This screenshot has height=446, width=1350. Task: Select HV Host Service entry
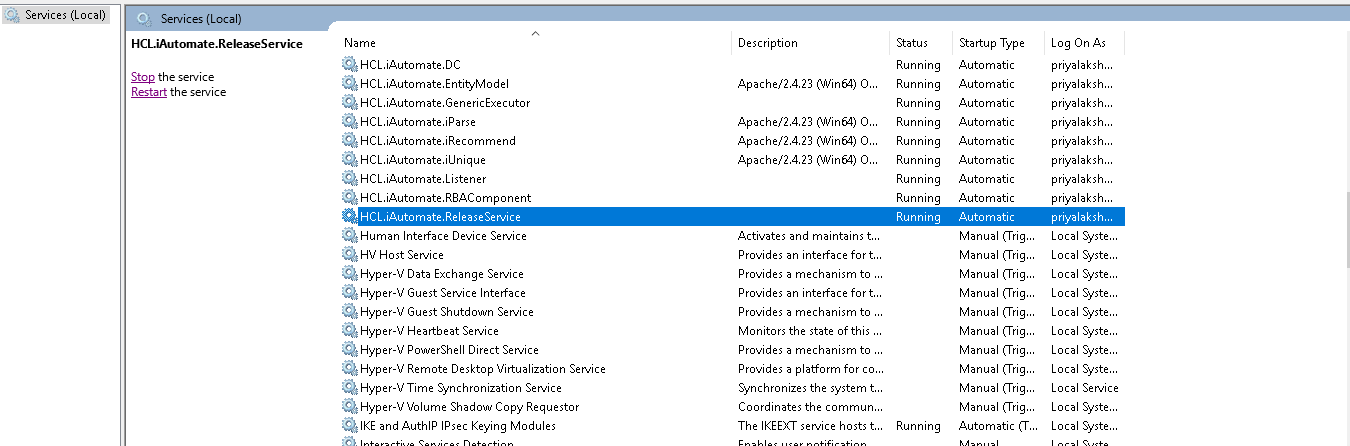(x=402, y=255)
